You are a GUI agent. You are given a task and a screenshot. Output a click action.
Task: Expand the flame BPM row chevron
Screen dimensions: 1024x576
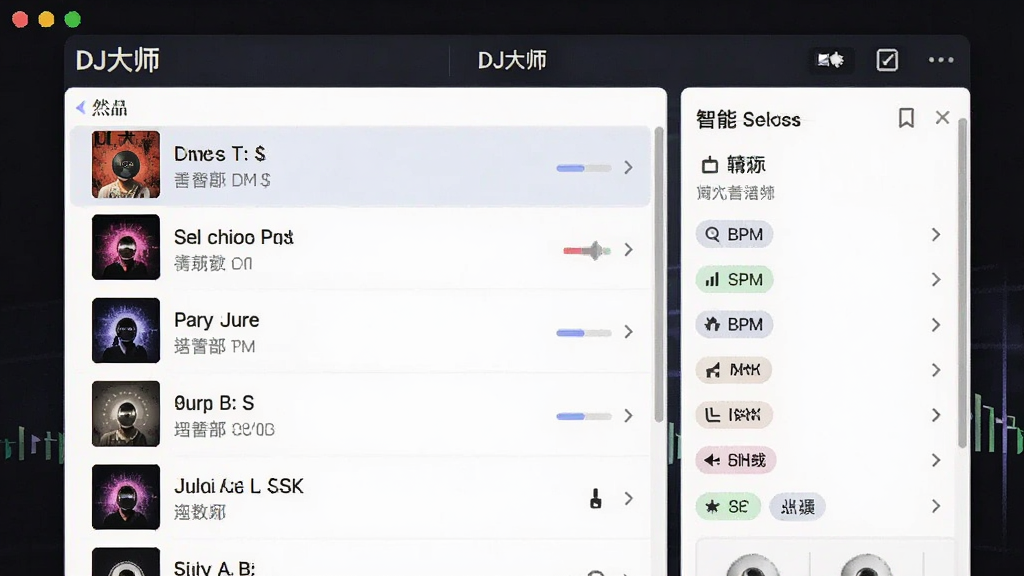(x=936, y=325)
